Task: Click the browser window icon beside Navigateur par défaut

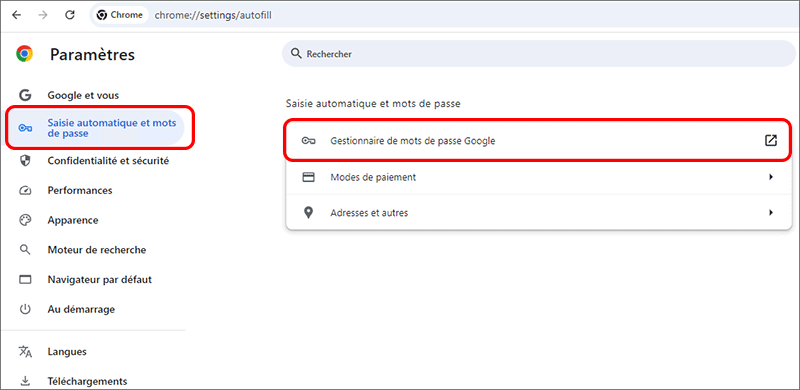Action: [x=25, y=280]
